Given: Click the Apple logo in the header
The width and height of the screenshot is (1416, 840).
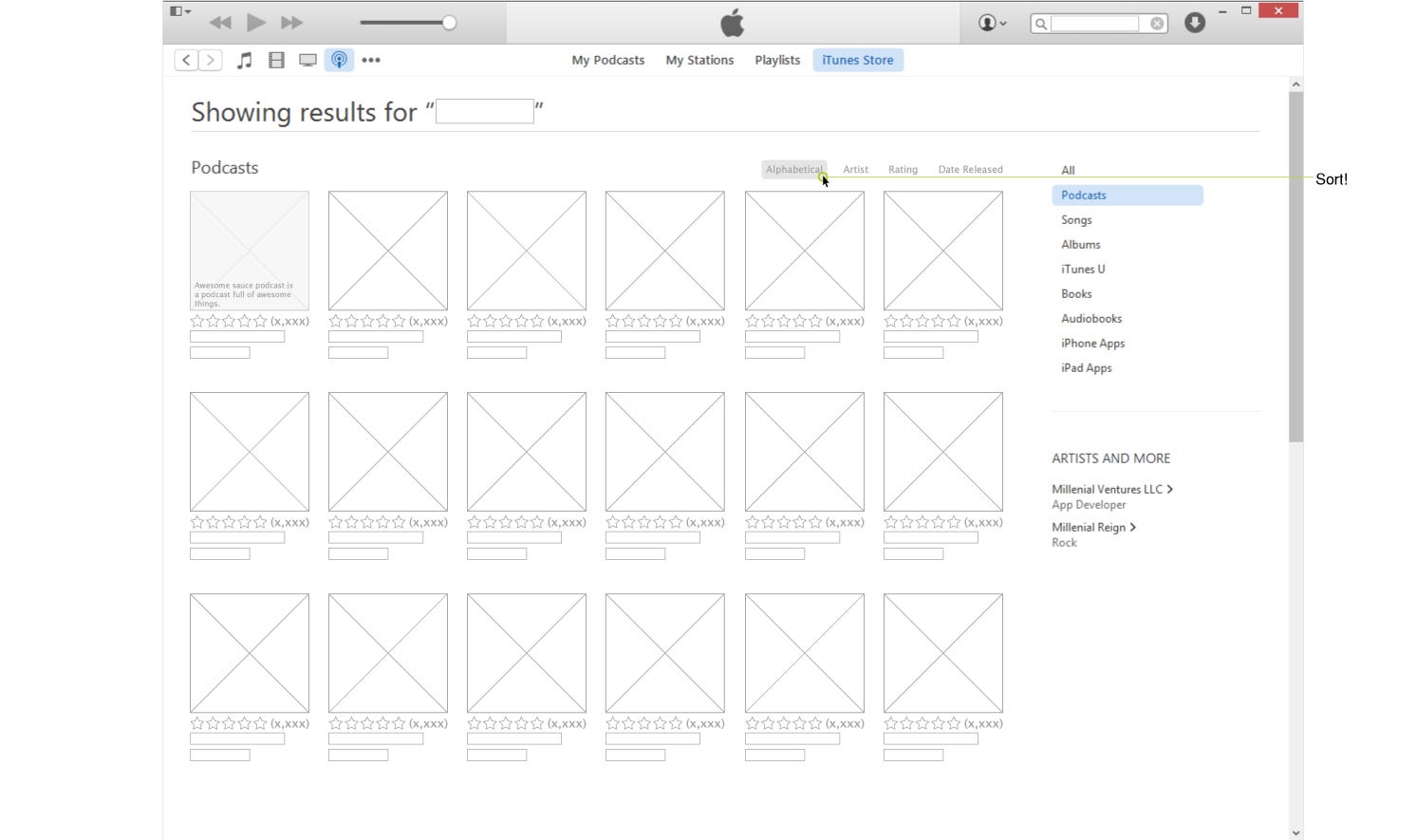Looking at the screenshot, I should pos(733,22).
